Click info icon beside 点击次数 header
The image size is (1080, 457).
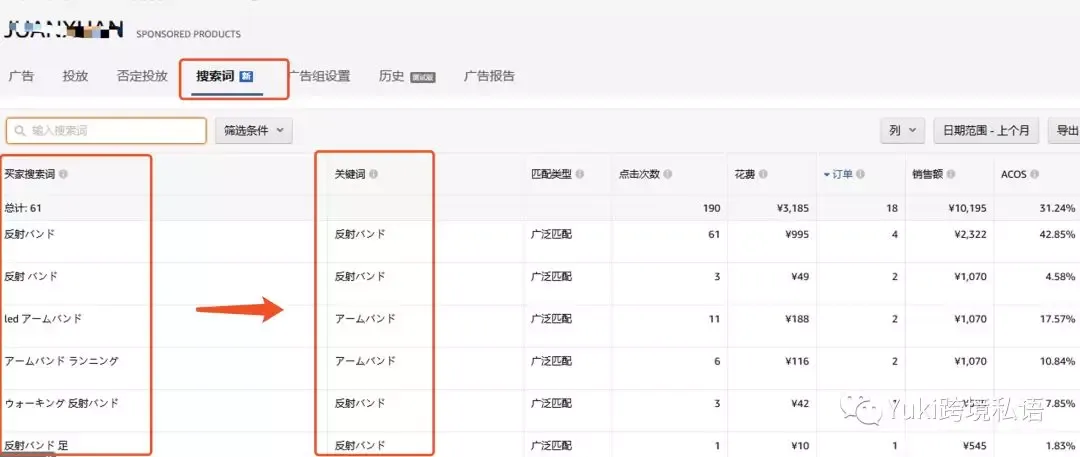(668, 174)
